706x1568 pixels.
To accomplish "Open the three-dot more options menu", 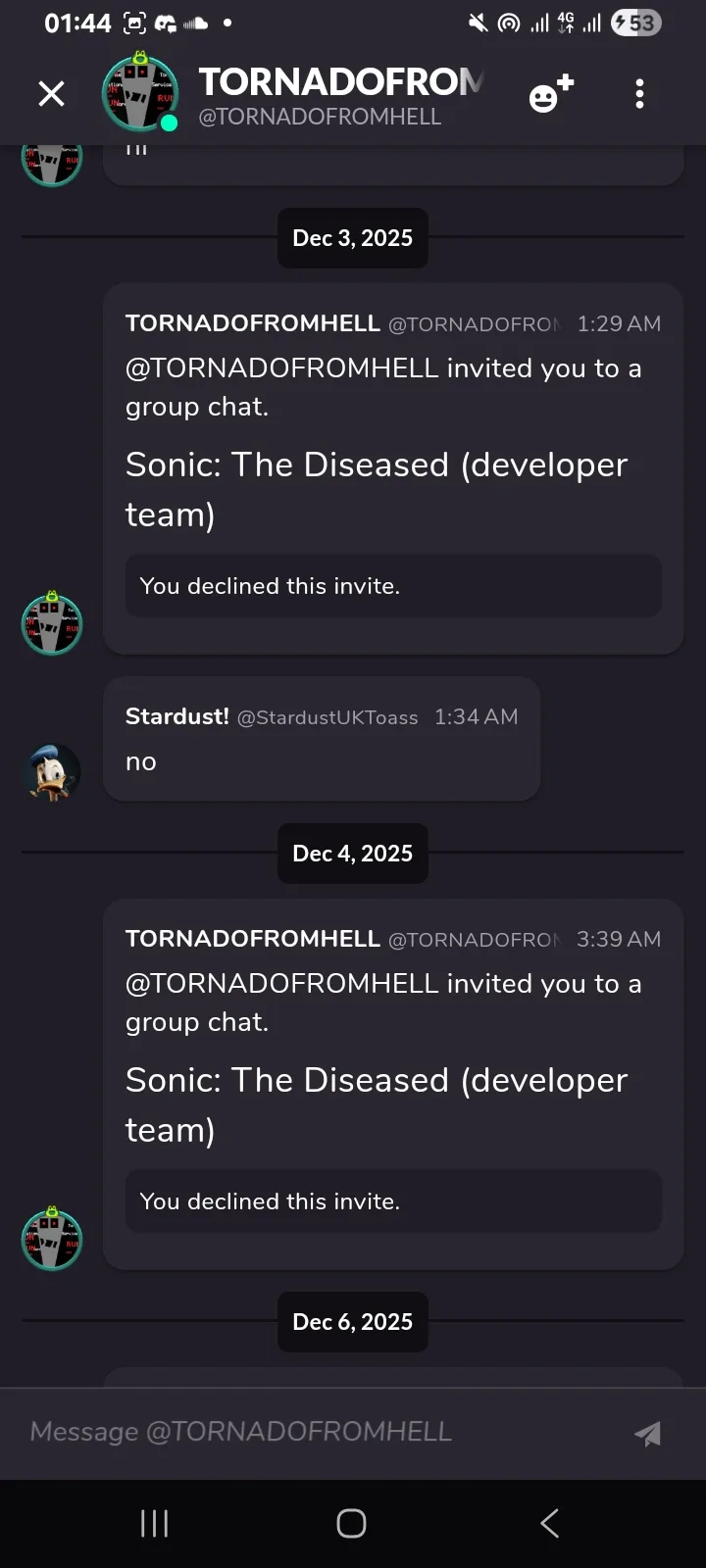I will click(x=639, y=94).
